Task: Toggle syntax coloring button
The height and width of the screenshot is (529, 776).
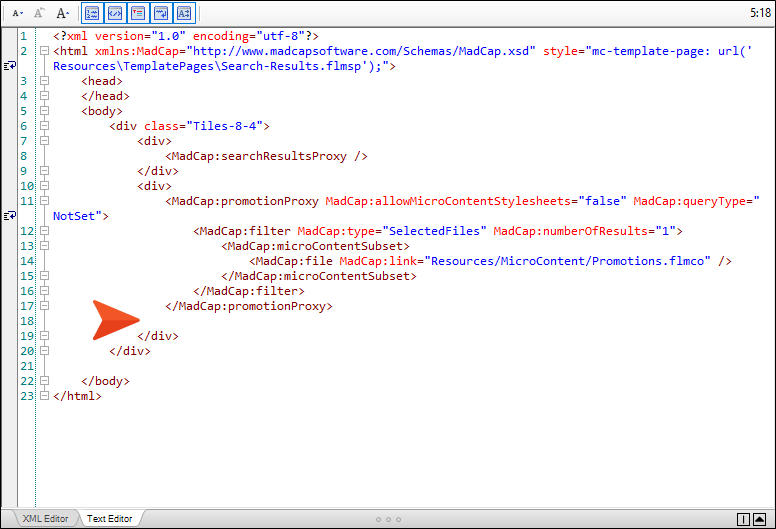Action: [x=138, y=13]
